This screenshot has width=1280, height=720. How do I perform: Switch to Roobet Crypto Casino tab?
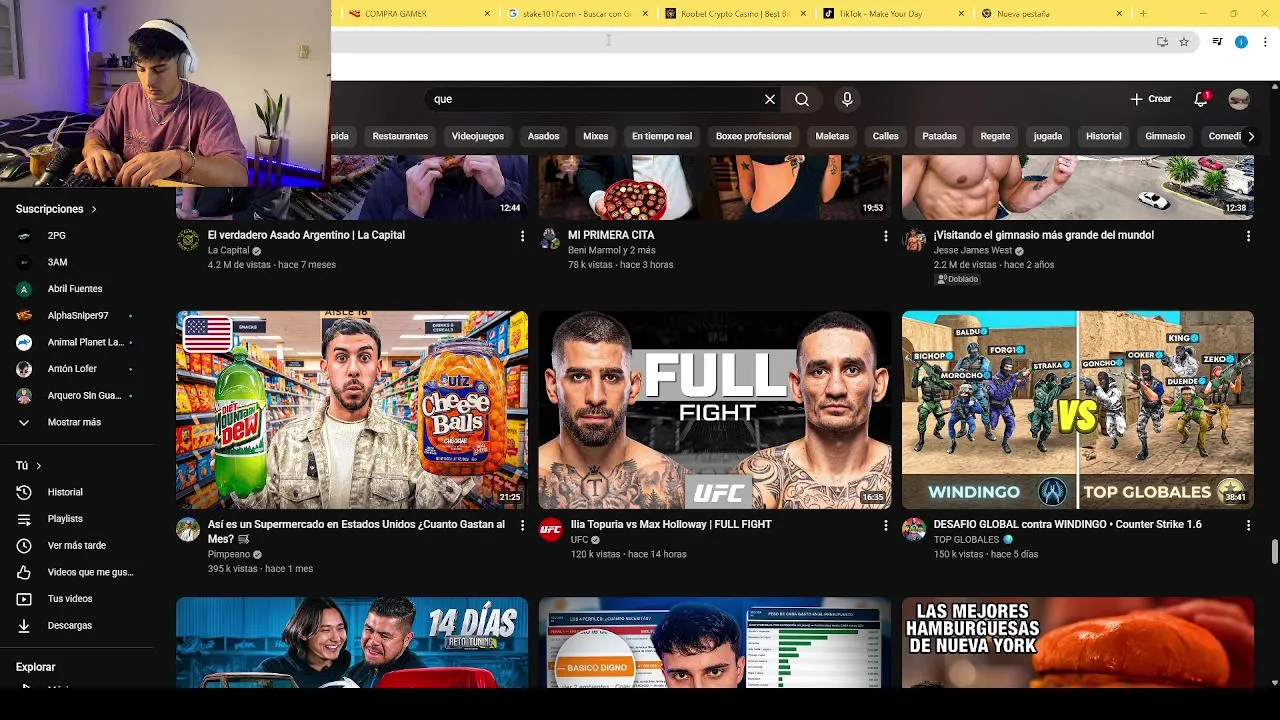point(735,14)
